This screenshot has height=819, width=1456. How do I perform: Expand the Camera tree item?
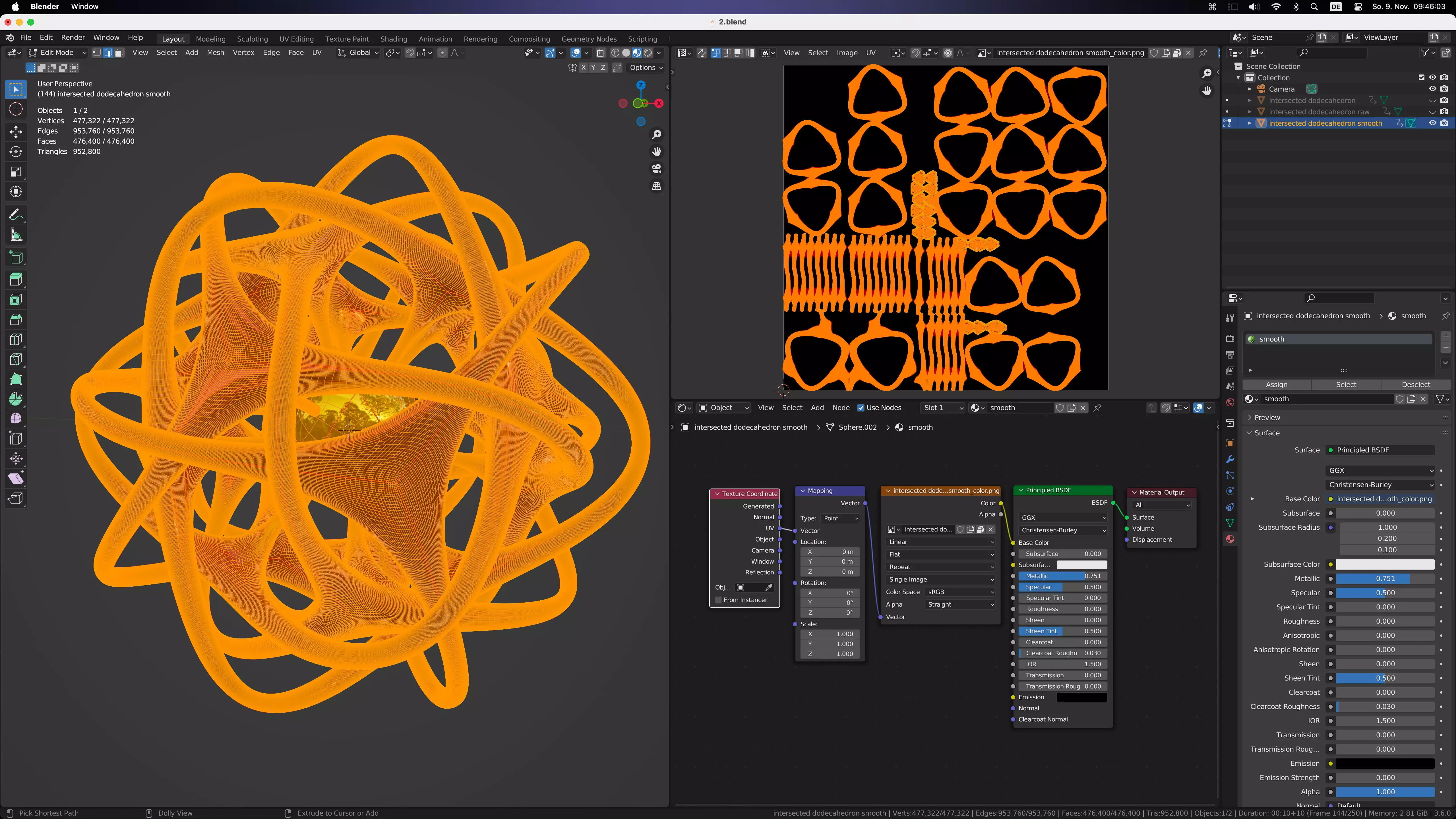pyautogui.click(x=1250, y=89)
